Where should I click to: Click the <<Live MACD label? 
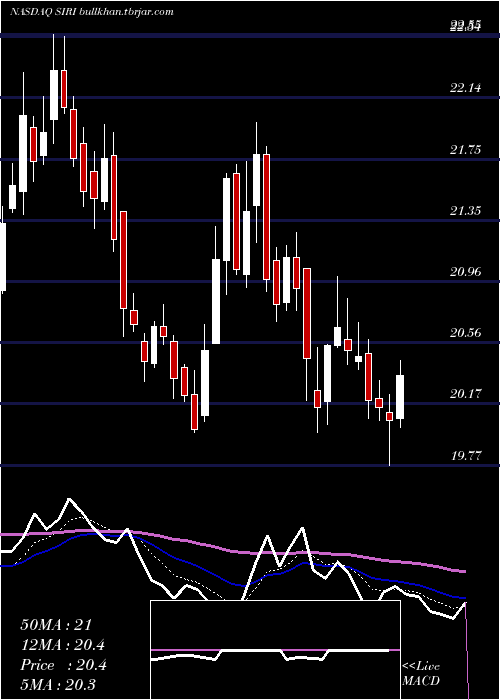tap(421, 673)
